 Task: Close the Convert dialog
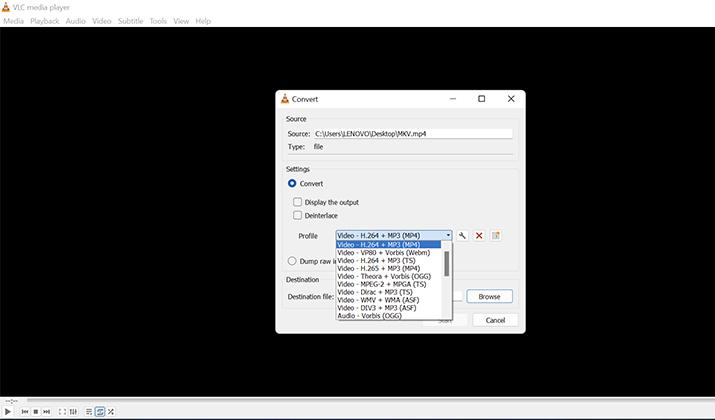click(511, 99)
